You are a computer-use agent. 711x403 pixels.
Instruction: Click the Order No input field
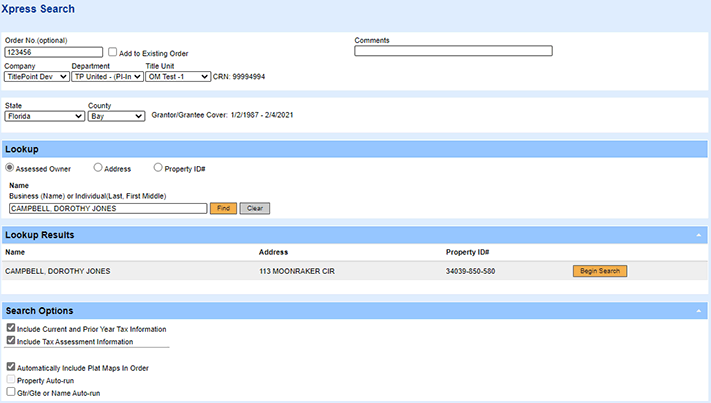click(54, 52)
